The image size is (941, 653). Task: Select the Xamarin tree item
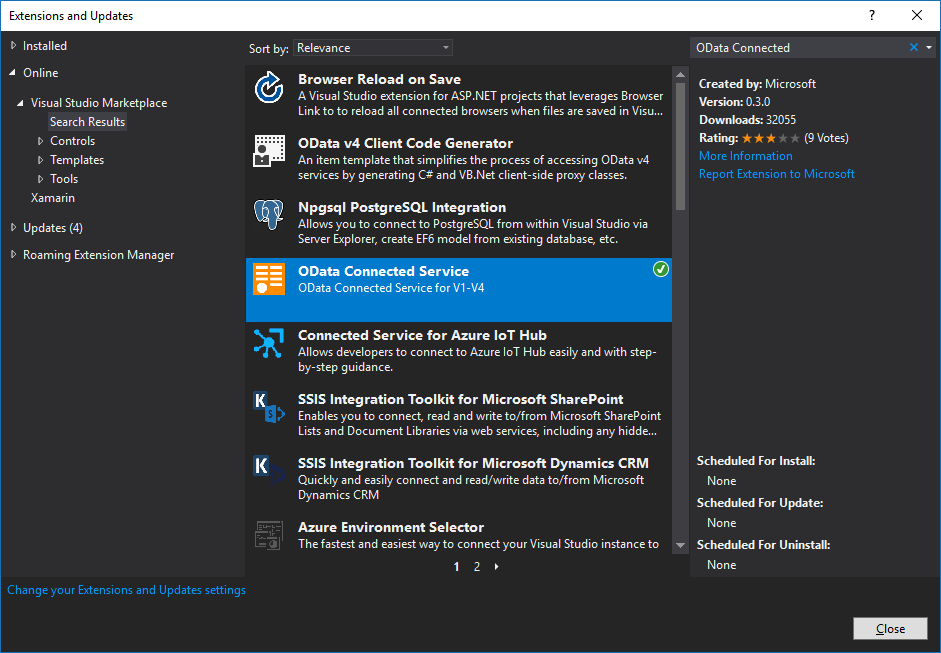[x=53, y=198]
